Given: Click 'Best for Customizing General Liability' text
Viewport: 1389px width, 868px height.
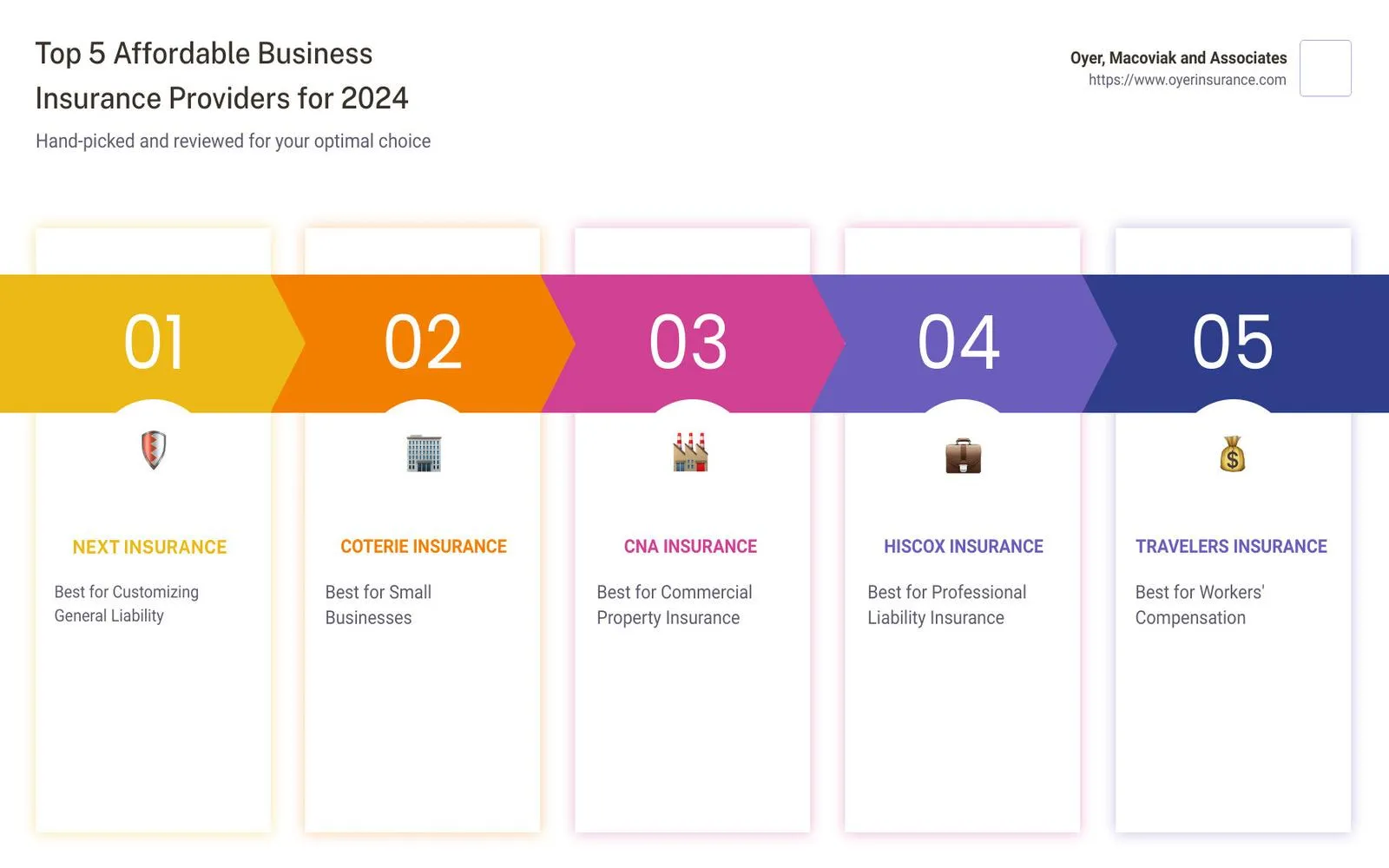Looking at the screenshot, I should (x=127, y=603).
